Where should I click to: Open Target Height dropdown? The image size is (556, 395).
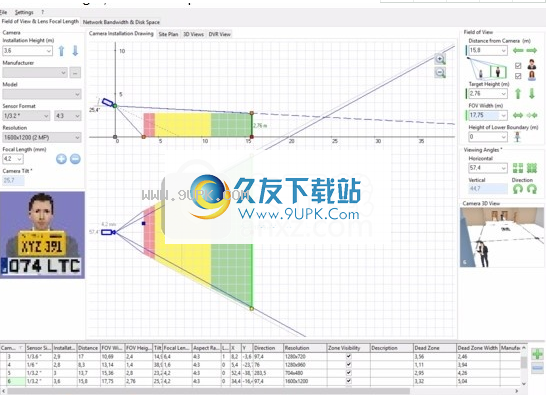click(x=503, y=94)
